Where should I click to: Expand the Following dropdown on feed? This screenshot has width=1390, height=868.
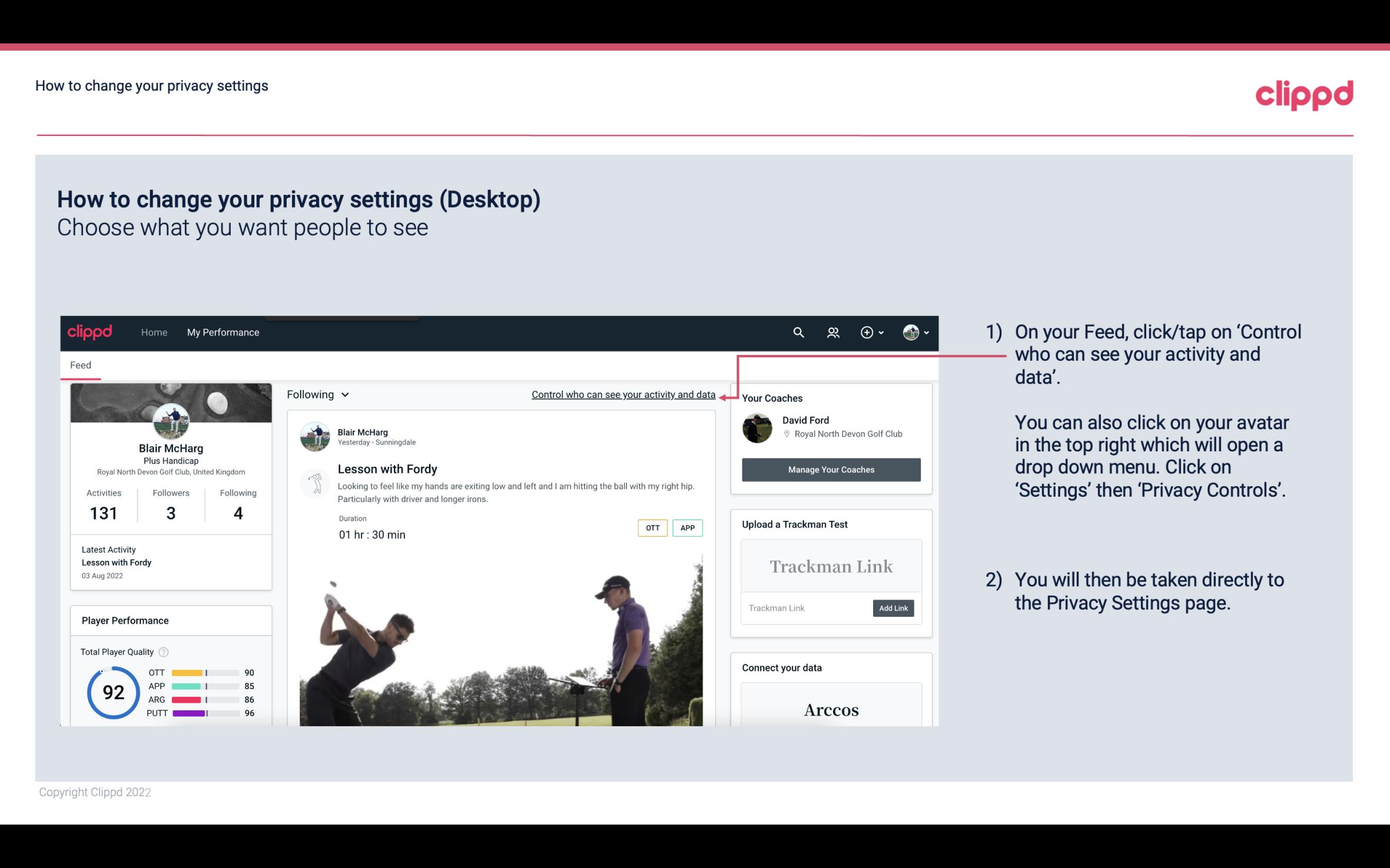[317, 394]
